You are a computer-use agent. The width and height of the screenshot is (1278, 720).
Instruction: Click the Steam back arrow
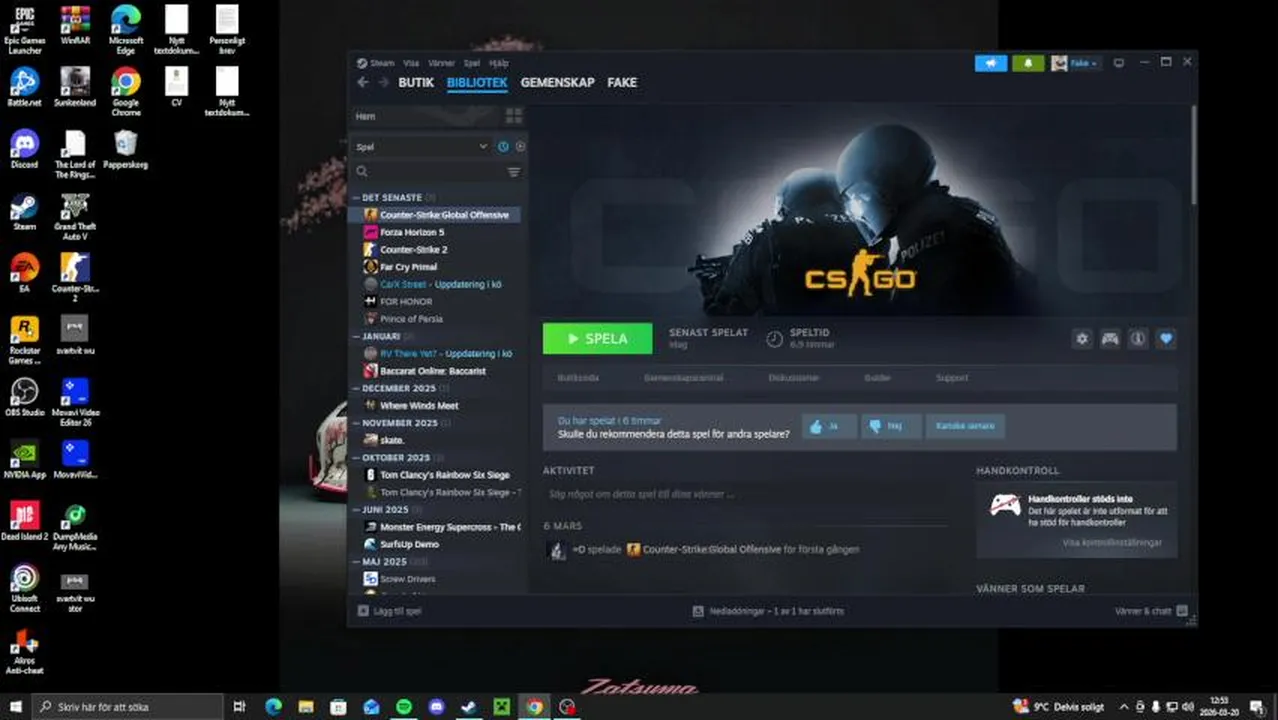(x=363, y=83)
